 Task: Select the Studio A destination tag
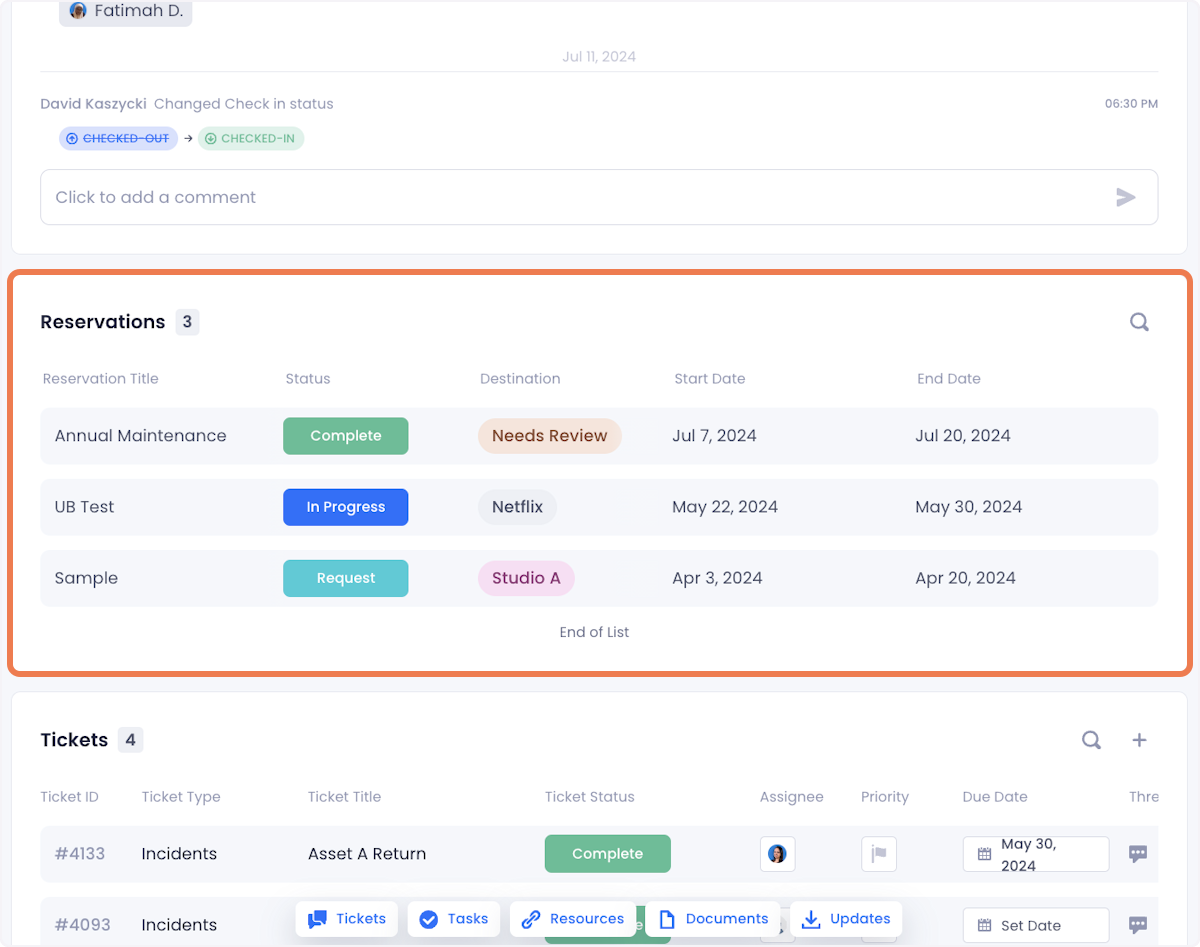point(526,578)
